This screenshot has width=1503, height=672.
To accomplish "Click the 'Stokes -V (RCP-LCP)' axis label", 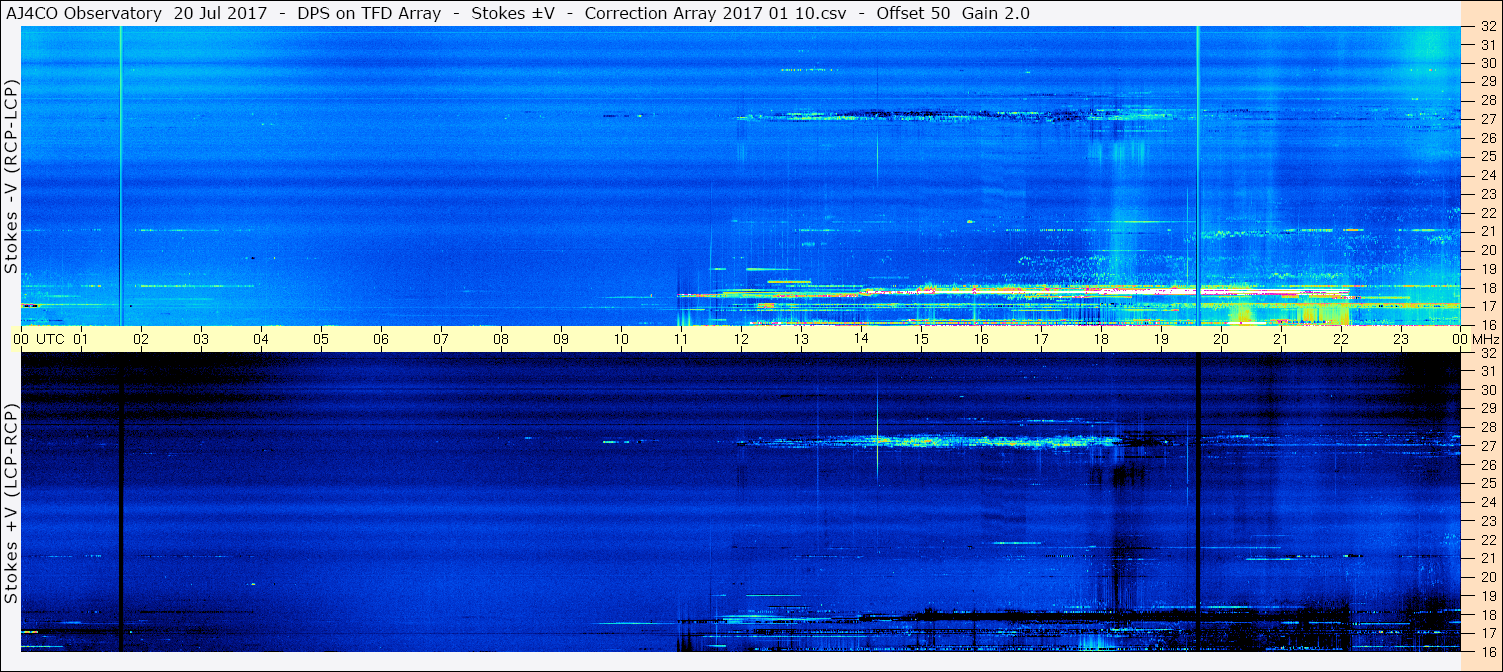I will point(12,177).
